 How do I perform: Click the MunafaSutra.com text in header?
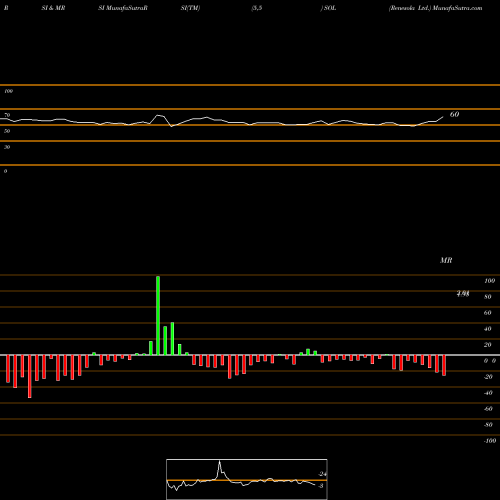coord(457,8)
